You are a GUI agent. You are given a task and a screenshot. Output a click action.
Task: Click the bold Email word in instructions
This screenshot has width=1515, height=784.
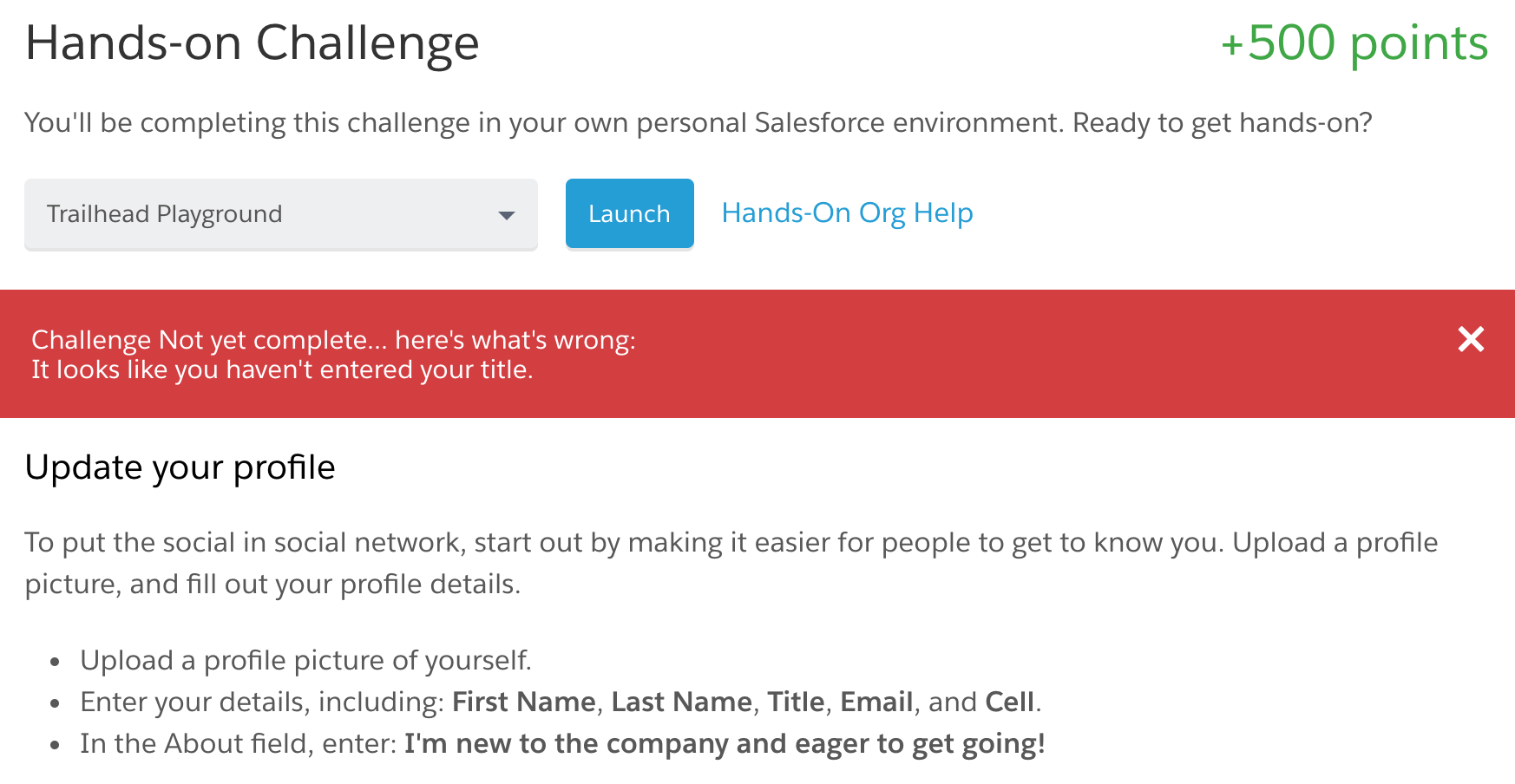pyautogui.click(x=876, y=702)
